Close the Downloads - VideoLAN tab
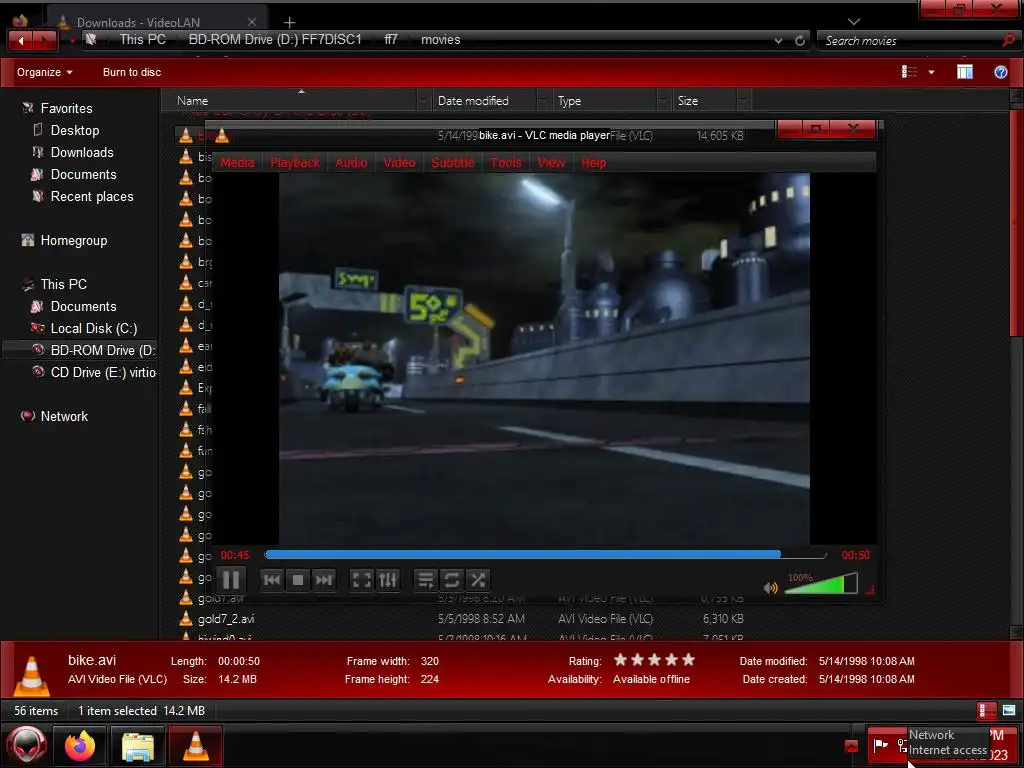The image size is (1024, 768). coord(252,22)
